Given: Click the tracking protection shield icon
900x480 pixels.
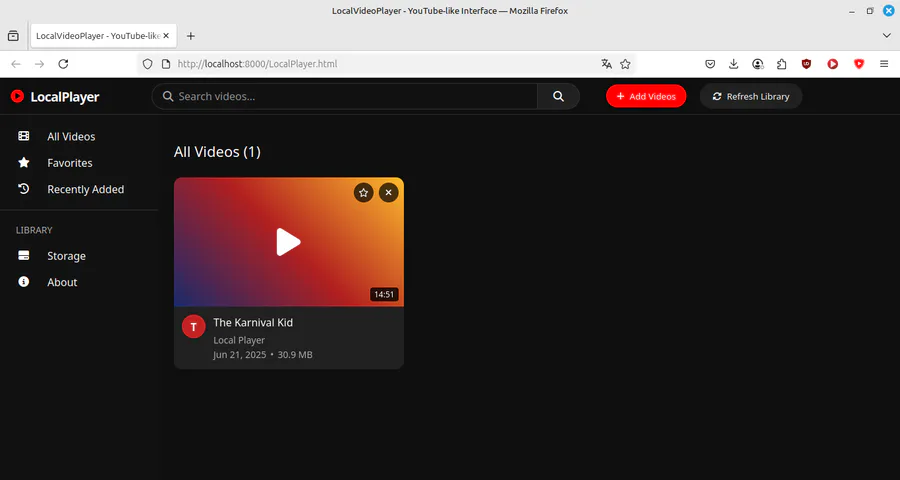Looking at the screenshot, I should 148,64.
